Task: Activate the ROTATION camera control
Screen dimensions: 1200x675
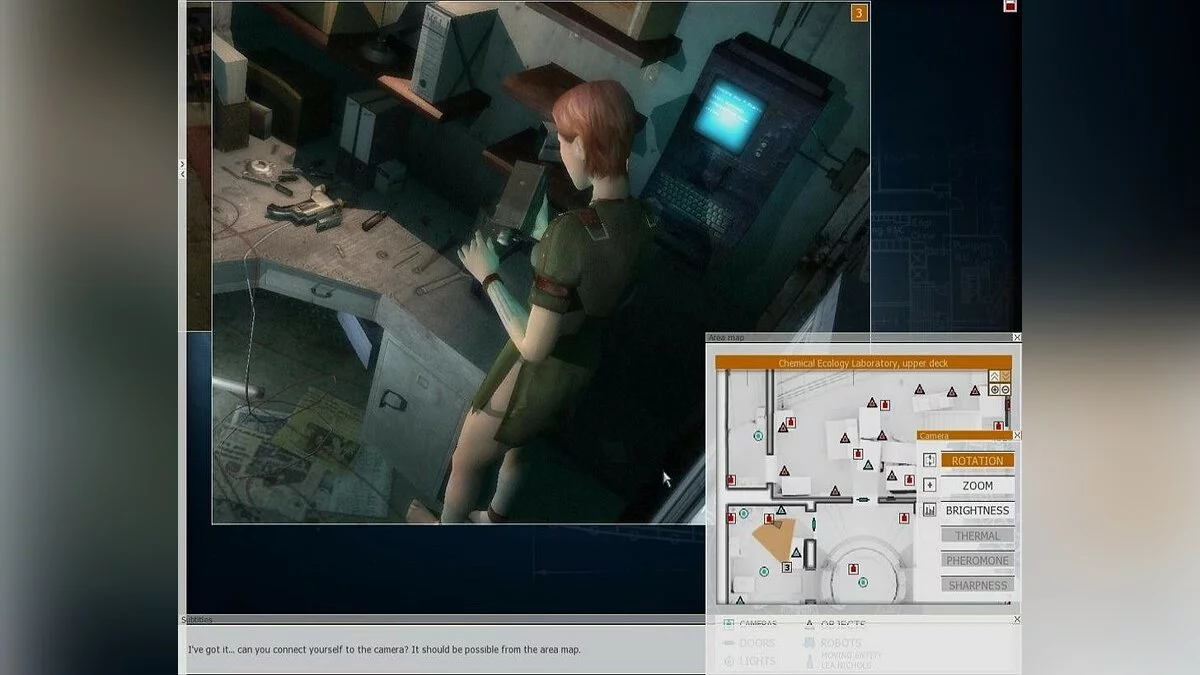Action: tap(977, 460)
